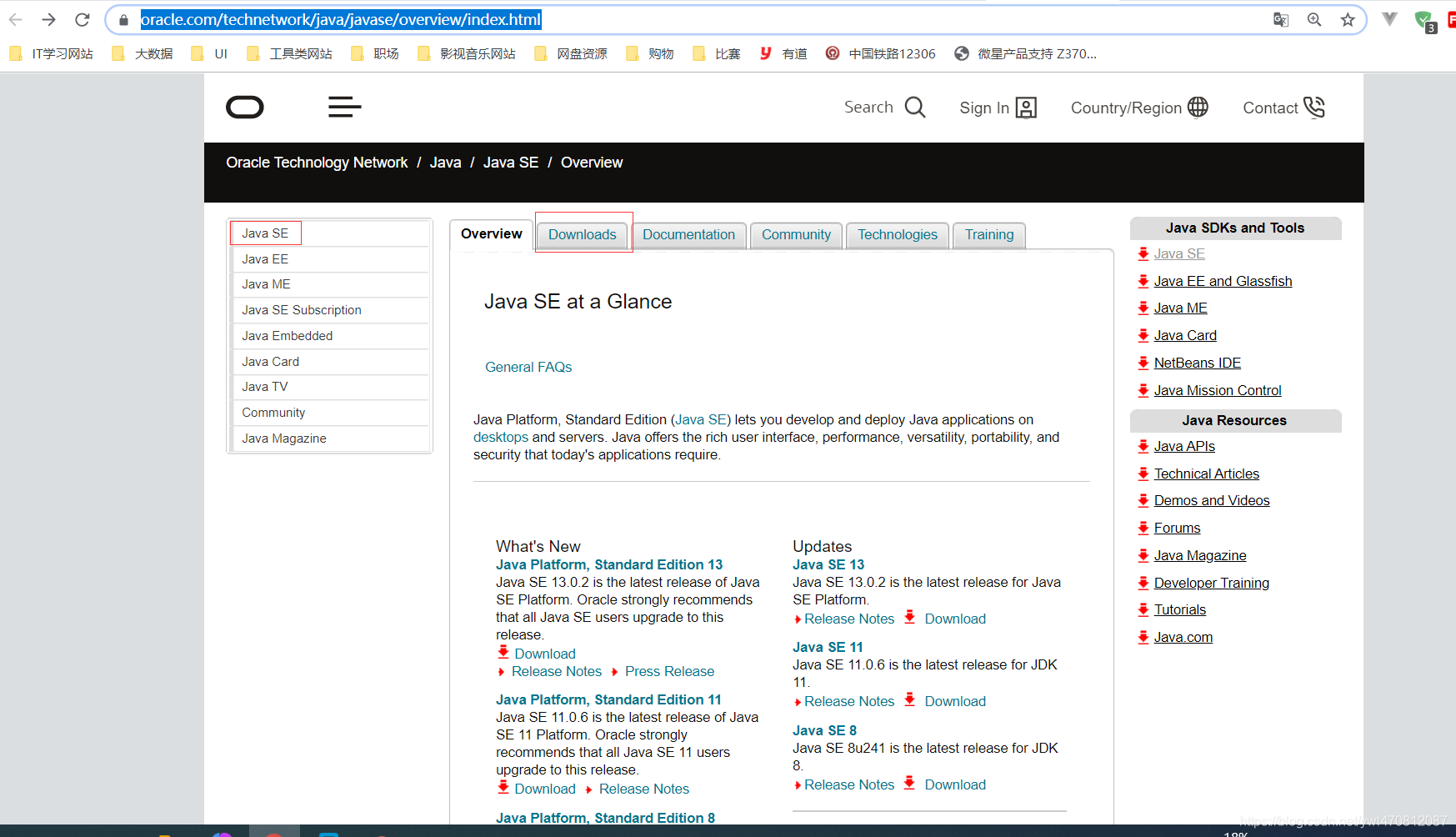Open the Tutorials resource link
Viewport: 1456px width, 837px height.
[1179, 609]
